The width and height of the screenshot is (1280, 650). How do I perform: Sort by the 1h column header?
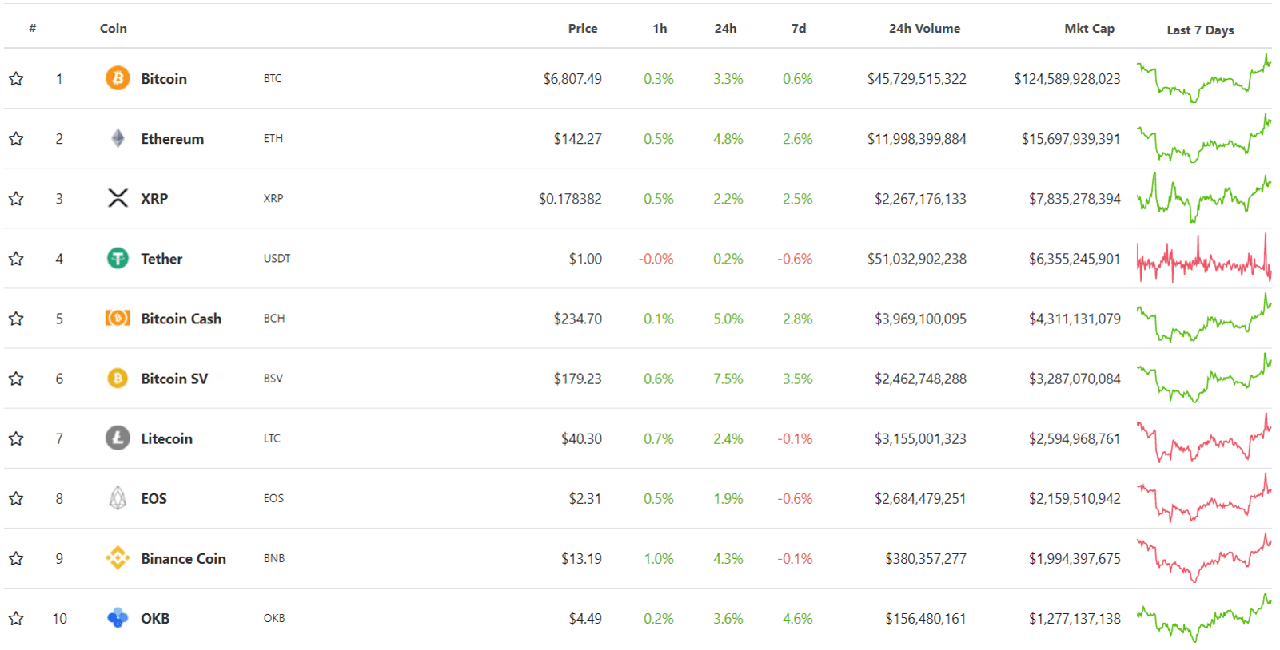[660, 29]
